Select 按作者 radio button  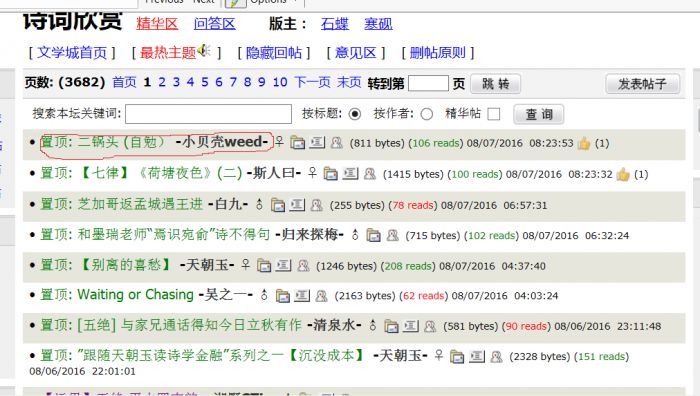(x=427, y=114)
